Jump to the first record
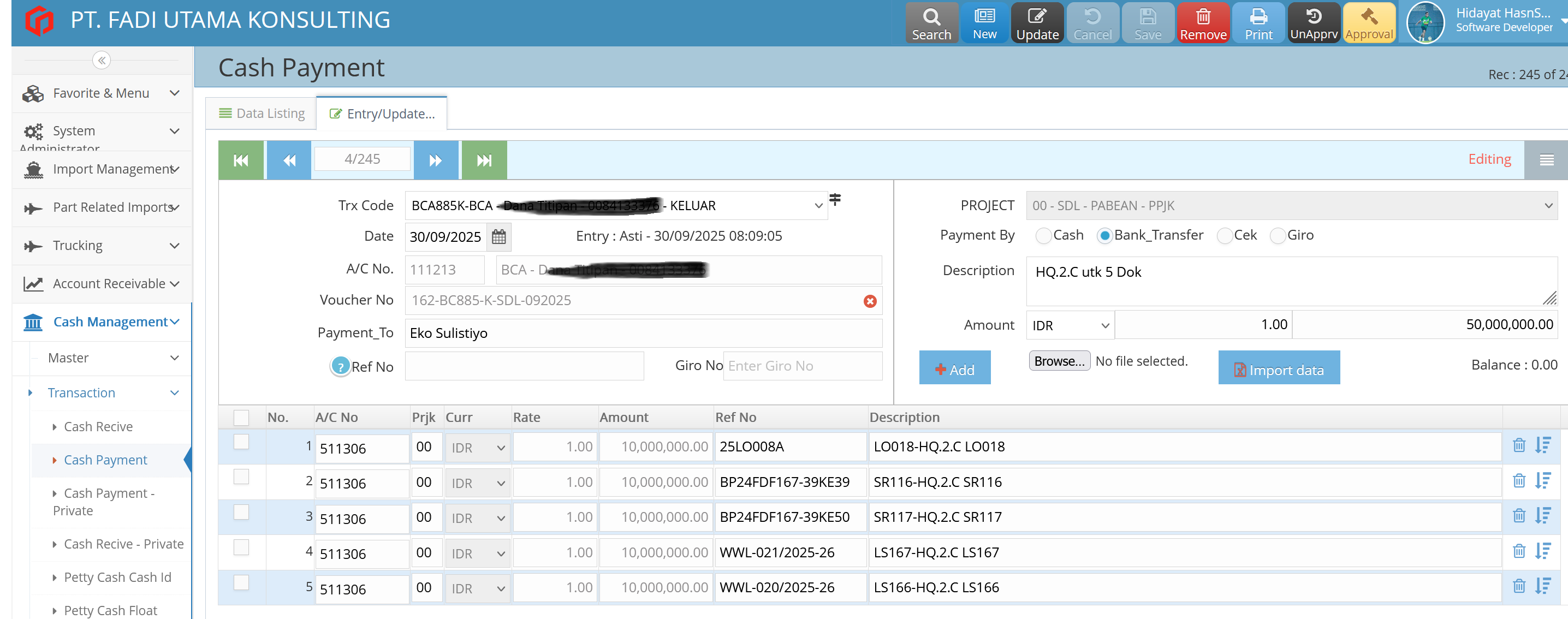Viewport: 1568px width, 619px height. coord(241,160)
